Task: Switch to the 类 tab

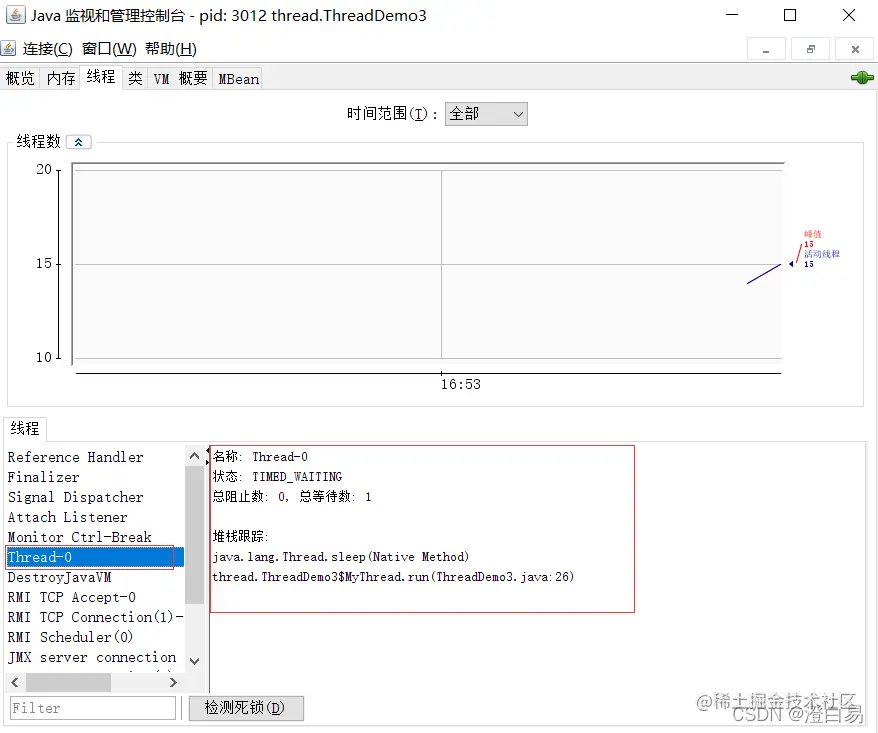Action: 135,78
